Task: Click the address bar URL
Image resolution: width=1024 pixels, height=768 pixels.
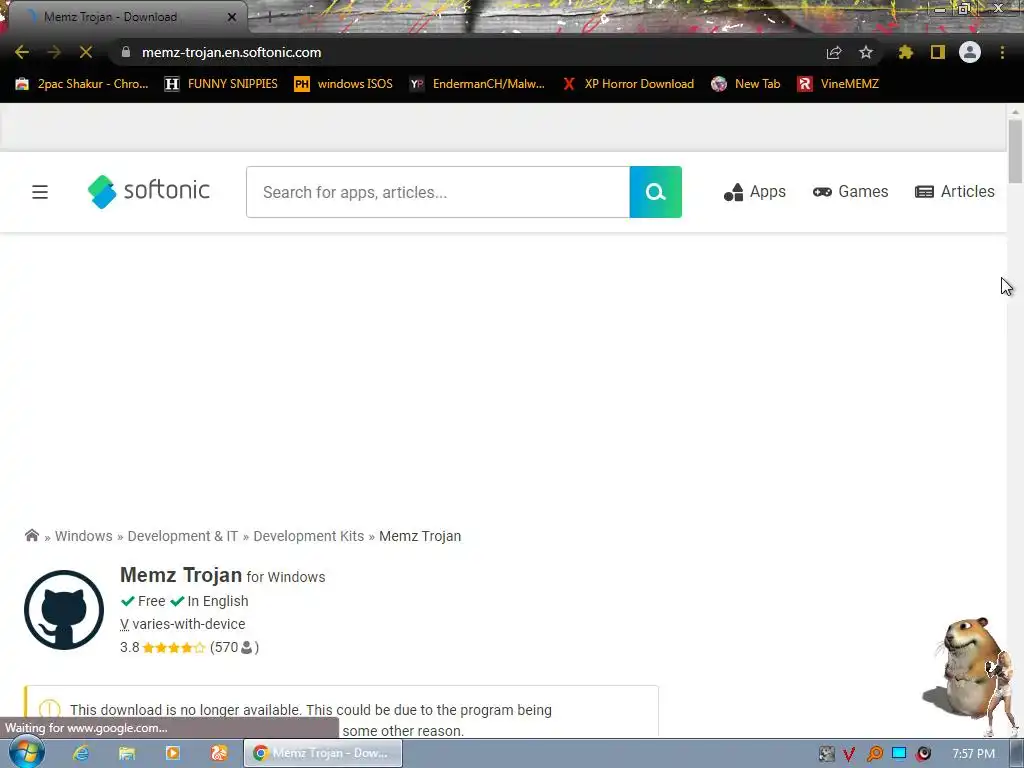Action: pyautogui.click(x=231, y=52)
